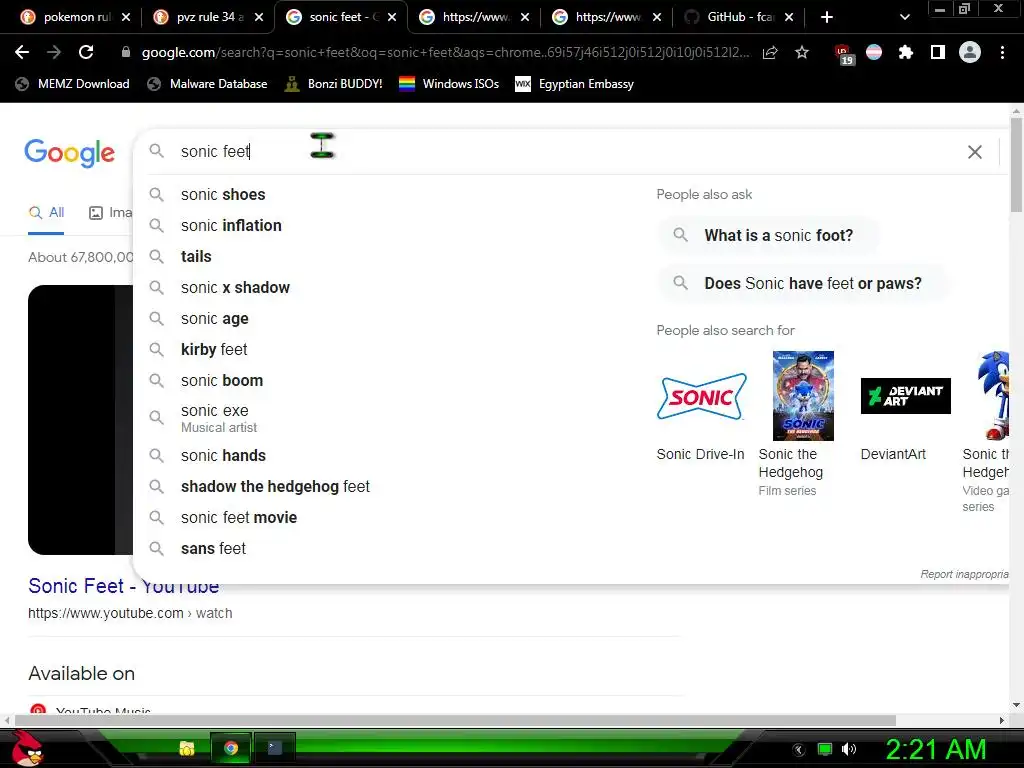
Task: Open the MEMZ Download bookmark
Action: click(x=72, y=84)
